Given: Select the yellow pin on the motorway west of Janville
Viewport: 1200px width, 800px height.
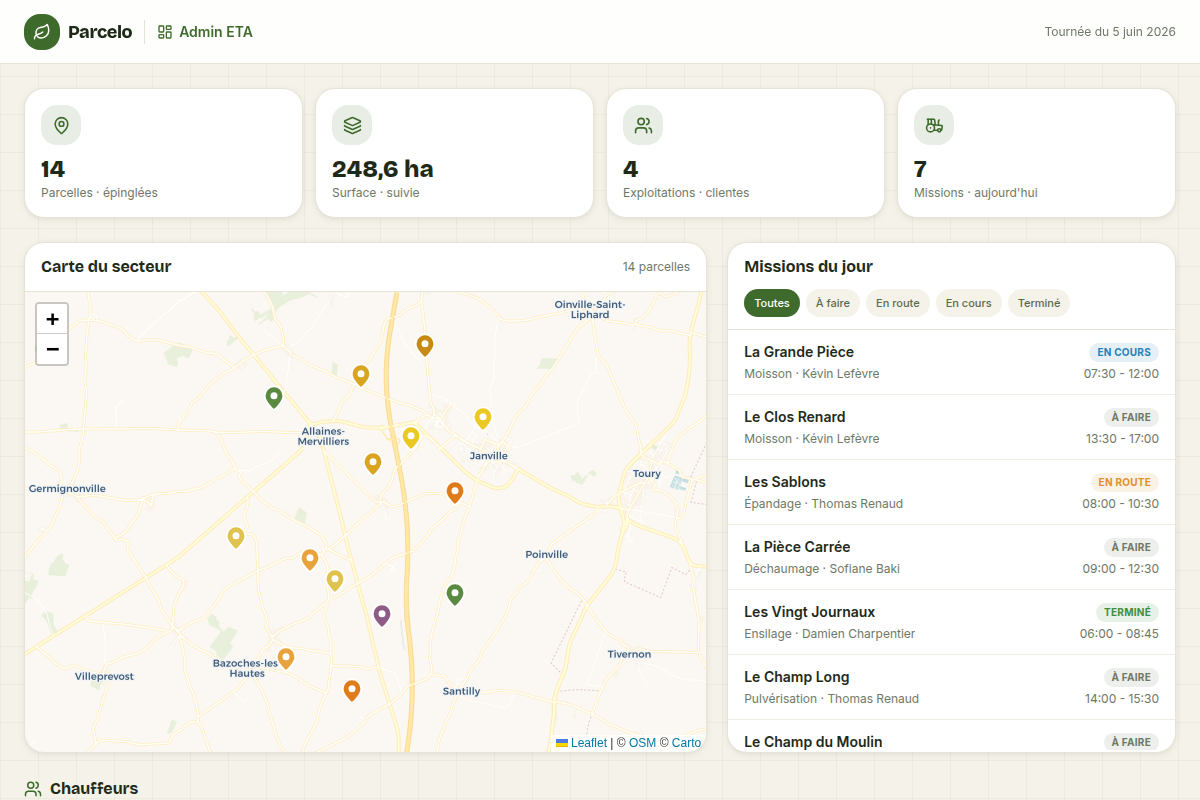Looking at the screenshot, I should (411, 437).
